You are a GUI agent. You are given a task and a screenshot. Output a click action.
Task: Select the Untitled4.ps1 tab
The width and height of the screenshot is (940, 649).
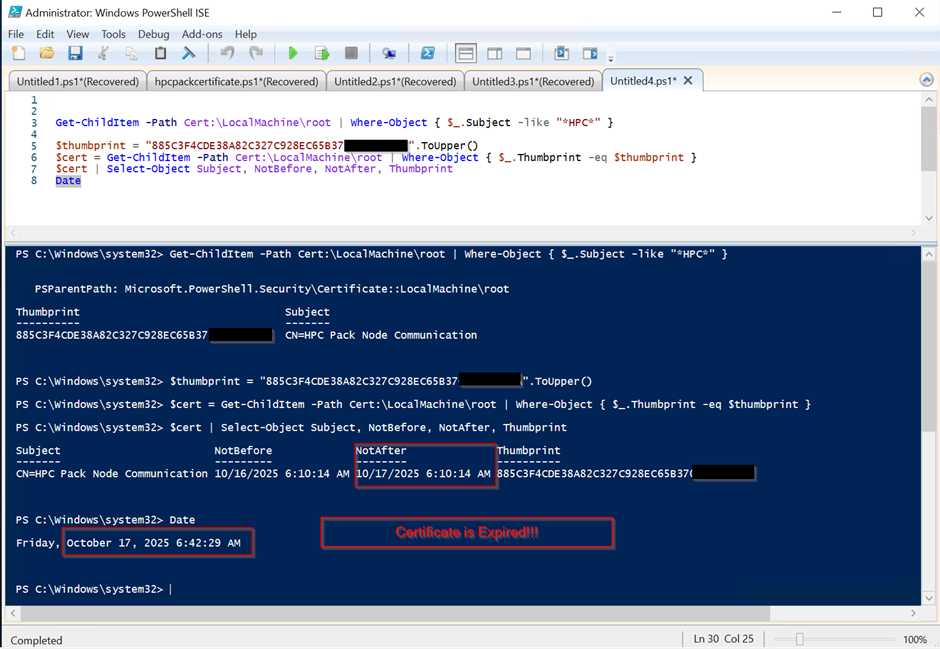(643, 81)
